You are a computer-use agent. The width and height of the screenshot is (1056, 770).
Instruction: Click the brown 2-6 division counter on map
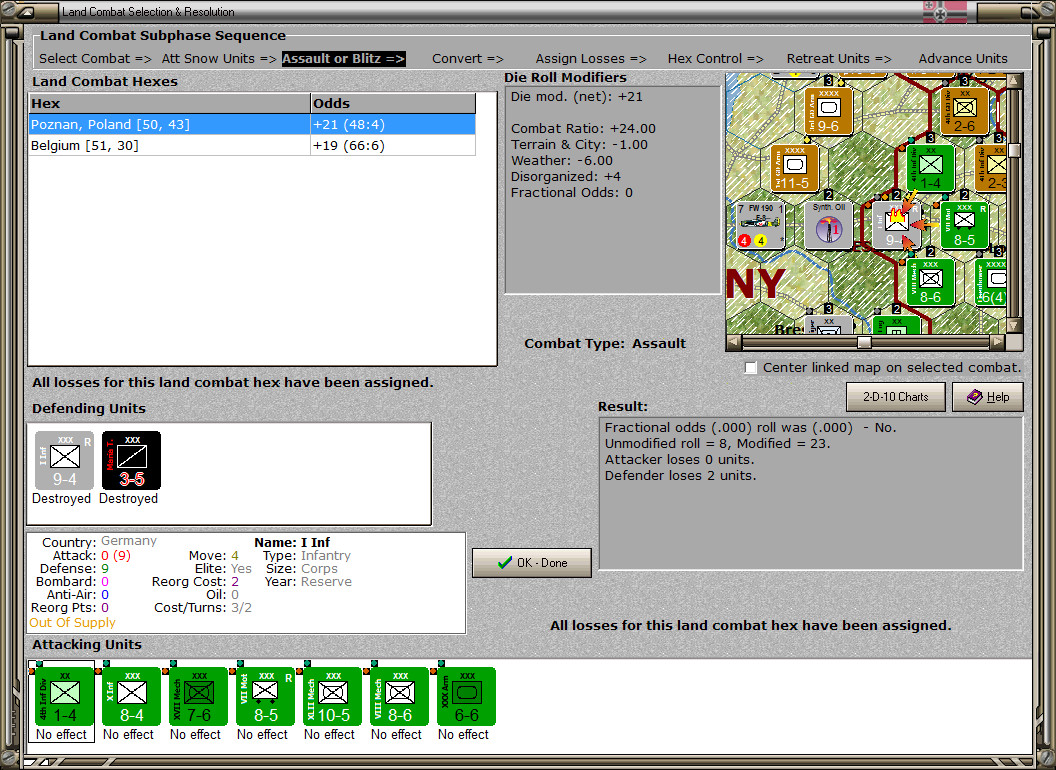(x=964, y=111)
